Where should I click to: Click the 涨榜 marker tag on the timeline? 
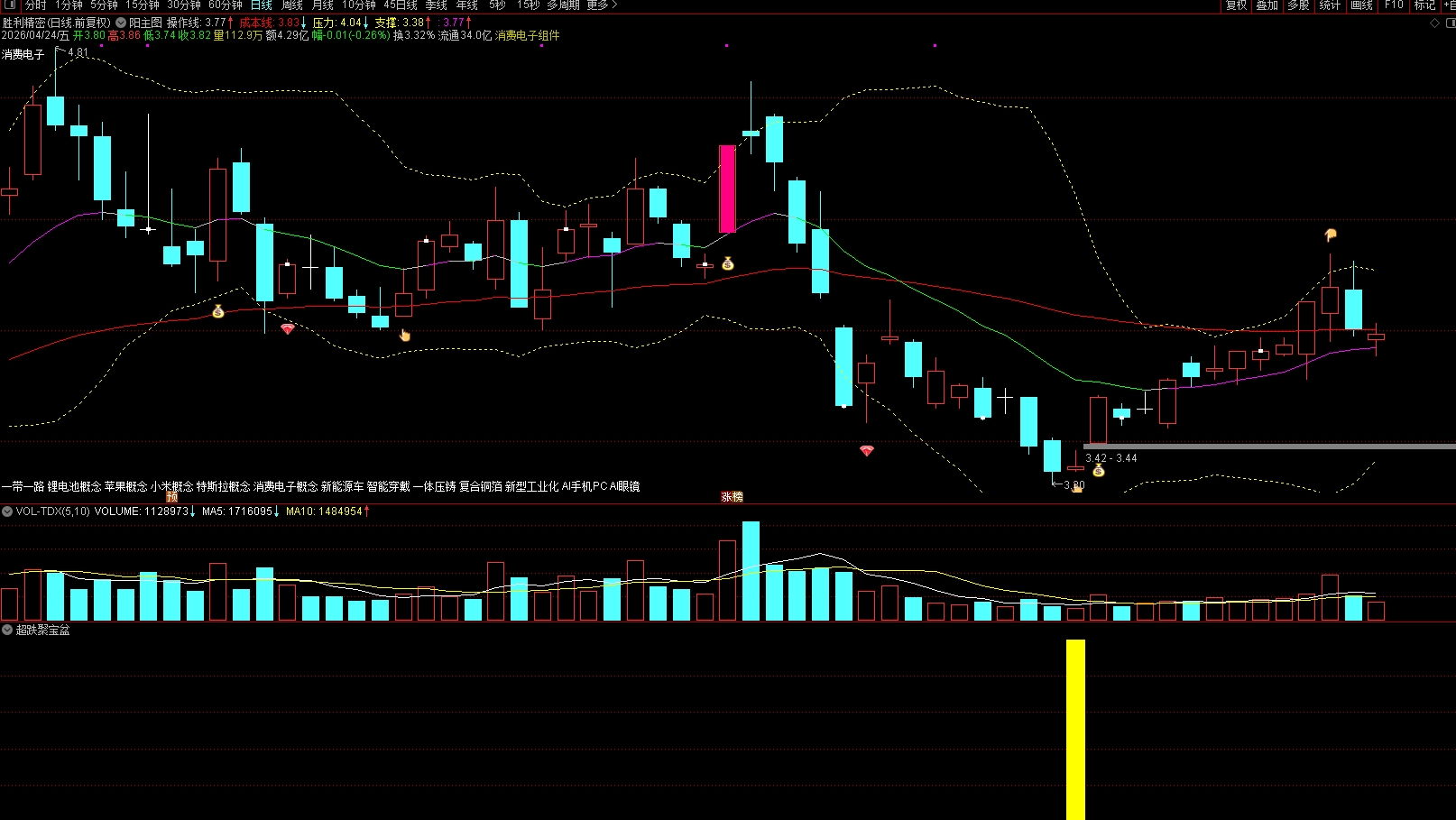tap(732, 497)
